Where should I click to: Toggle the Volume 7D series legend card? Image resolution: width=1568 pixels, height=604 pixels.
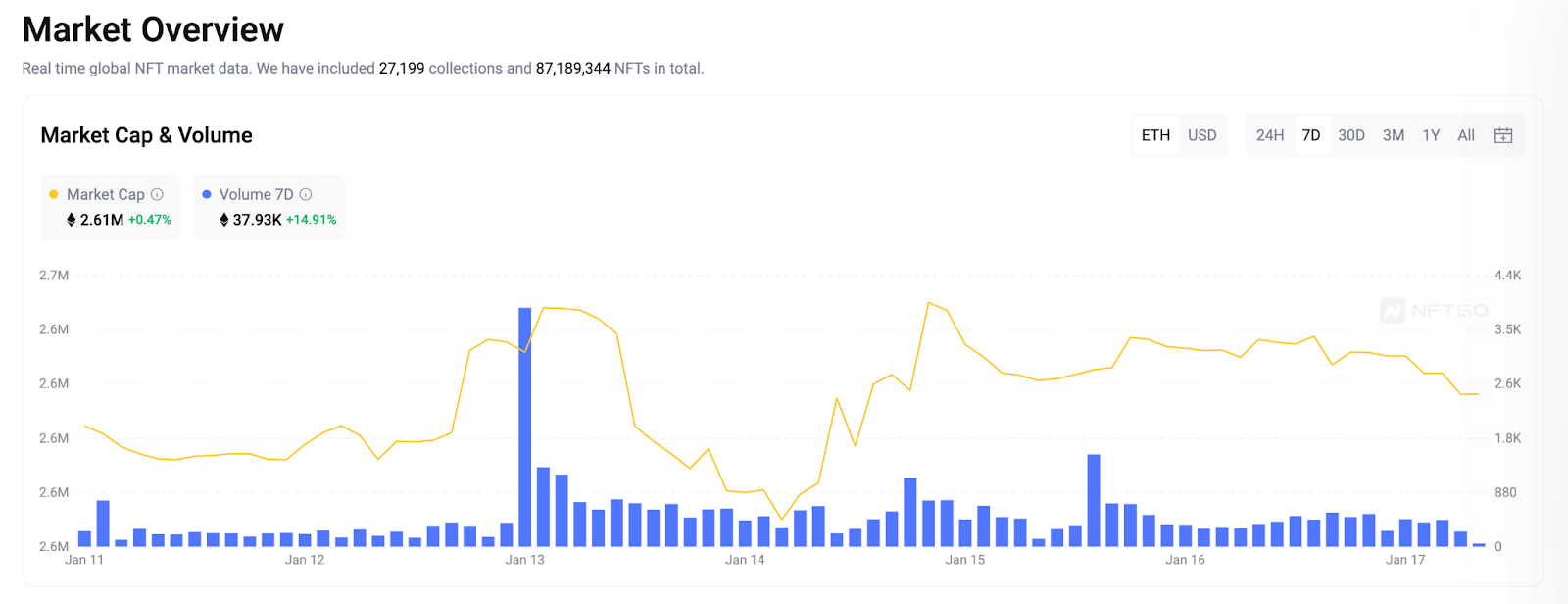(x=269, y=207)
